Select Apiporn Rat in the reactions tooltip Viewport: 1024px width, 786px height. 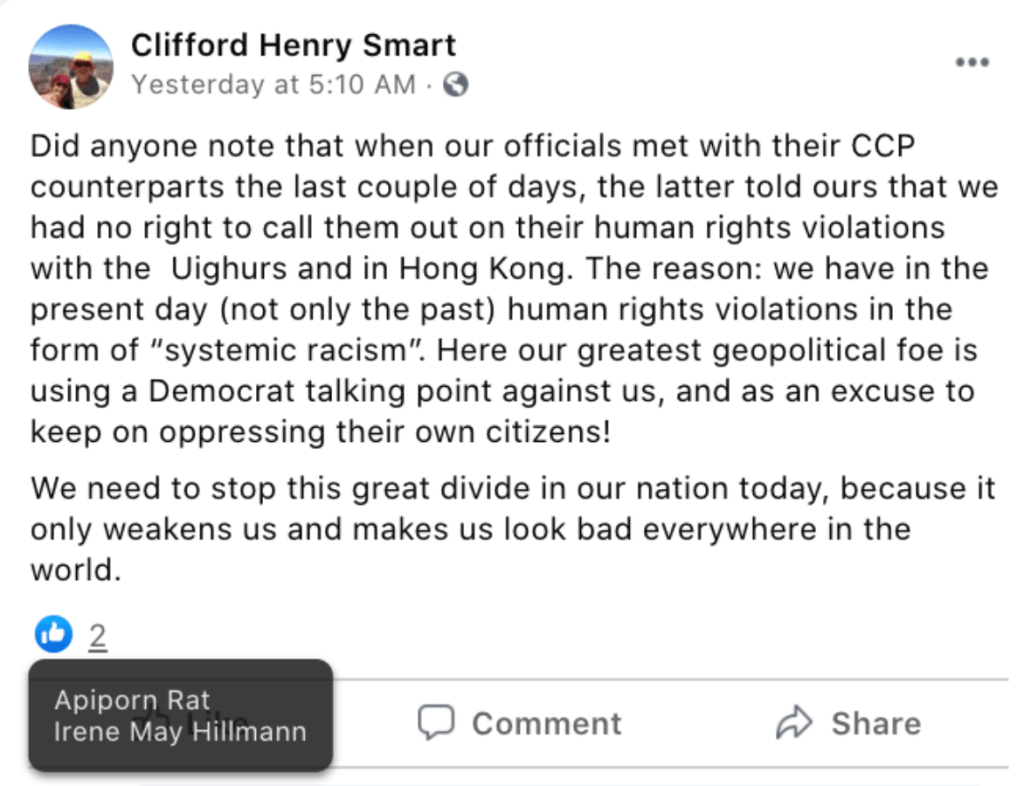[132, 700]
